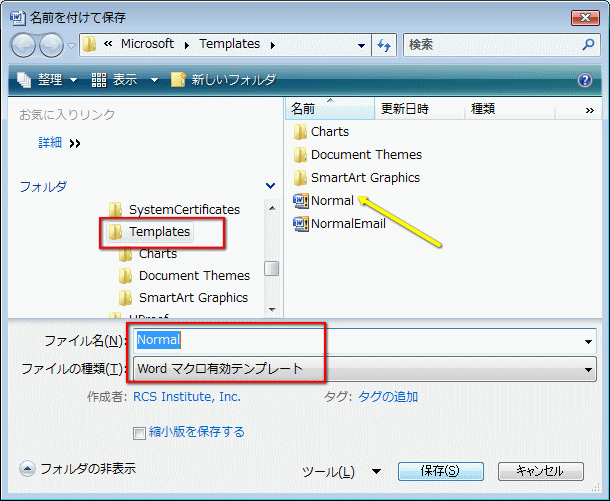Click the Back navigation arrow button
Screen dimensions: 610x501
point(23,46)
